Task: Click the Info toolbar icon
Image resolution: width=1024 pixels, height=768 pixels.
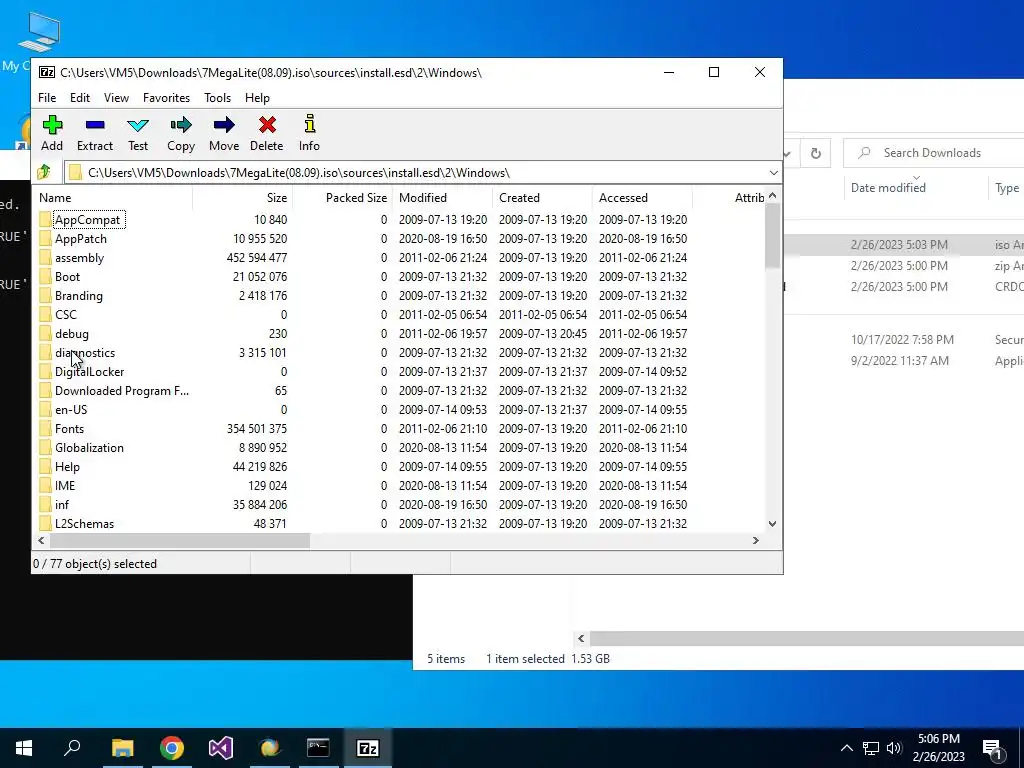Action: [x=310, y=125]
